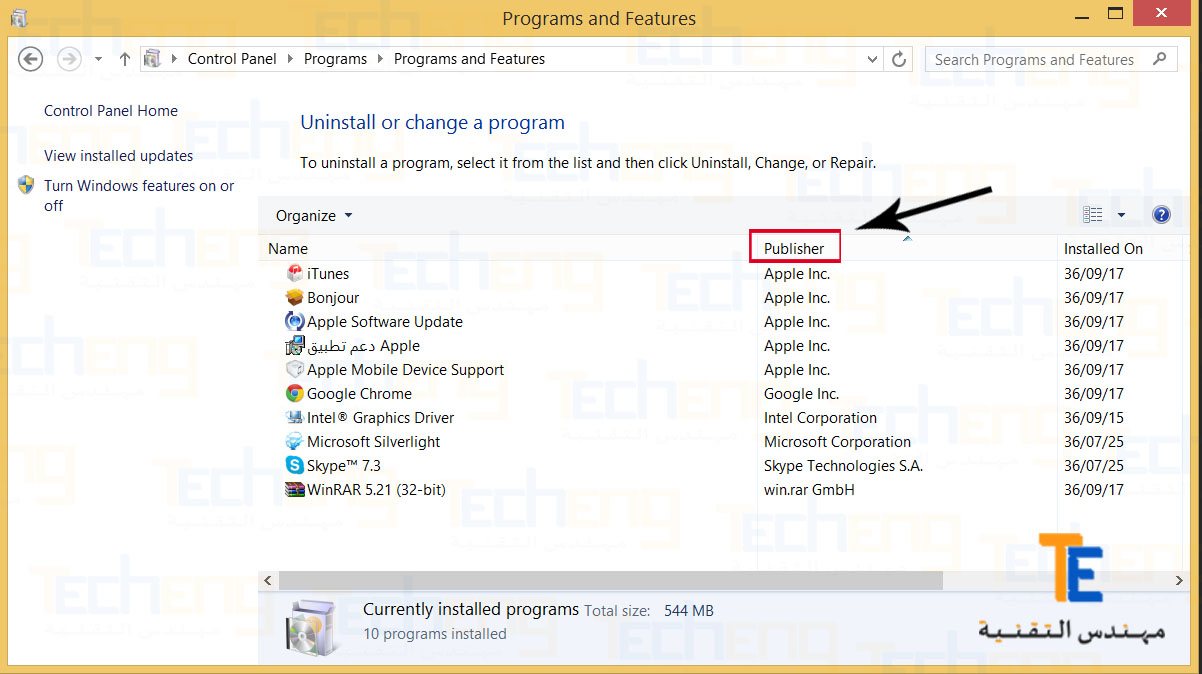Click the Control Panel icon in the address bar
Image resolution: width=1202 pixels, height=674 pixels.
tap(152, 59)
